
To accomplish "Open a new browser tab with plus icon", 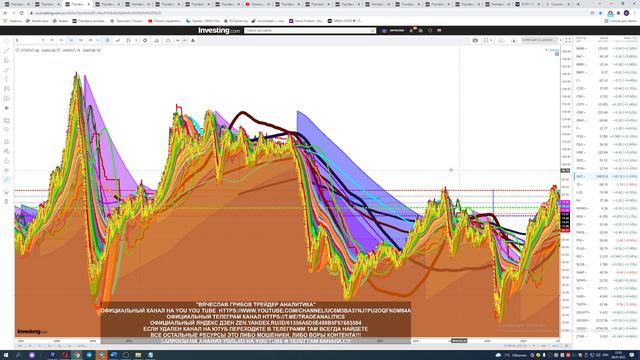I will tap(578, 4).
